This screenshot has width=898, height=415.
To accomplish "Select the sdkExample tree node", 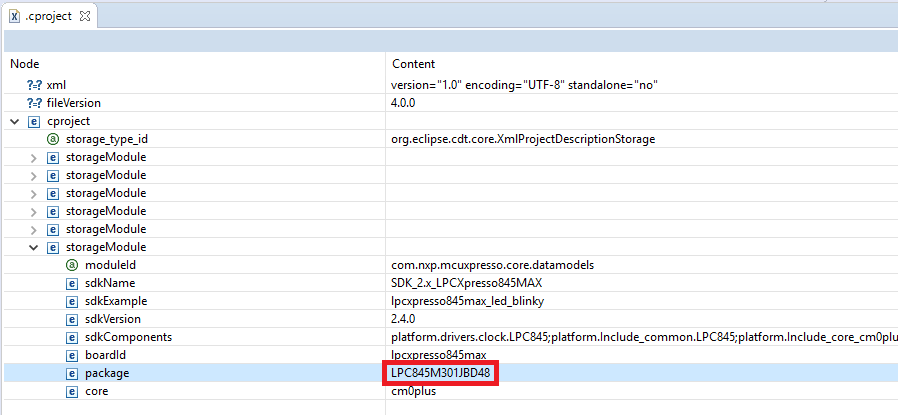I will (x=121, y=301).
